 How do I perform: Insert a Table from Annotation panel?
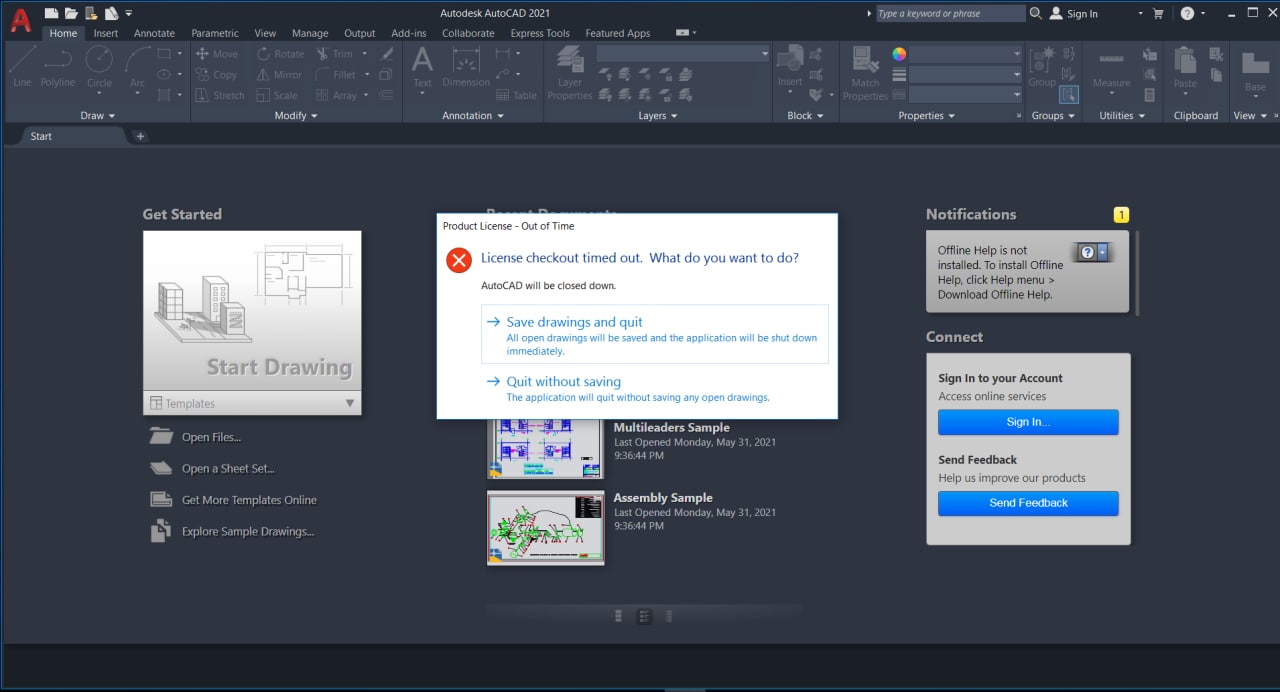click(x=517, y=96)
